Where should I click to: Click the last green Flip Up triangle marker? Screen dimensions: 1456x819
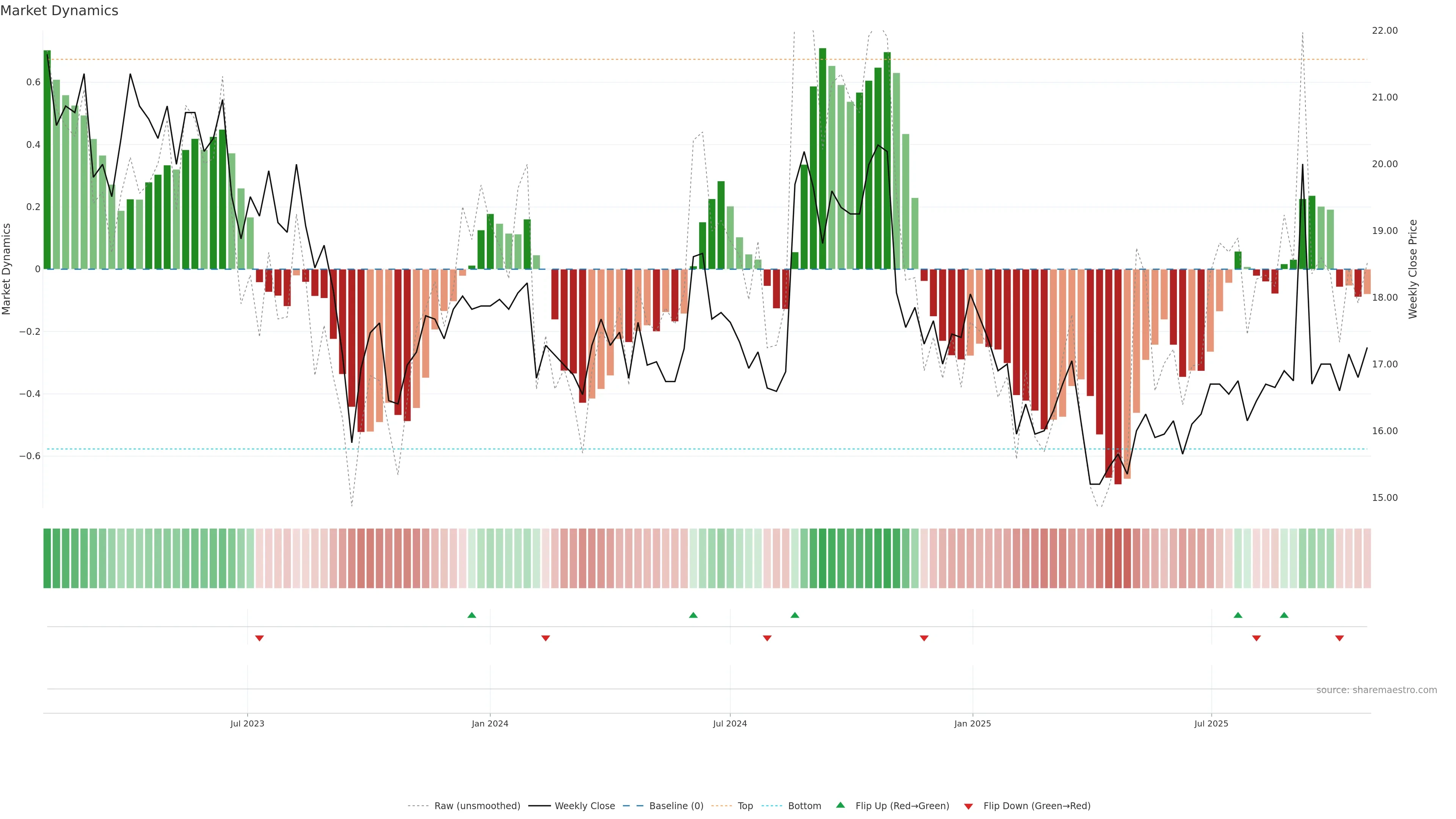[x=1284, y=615]
